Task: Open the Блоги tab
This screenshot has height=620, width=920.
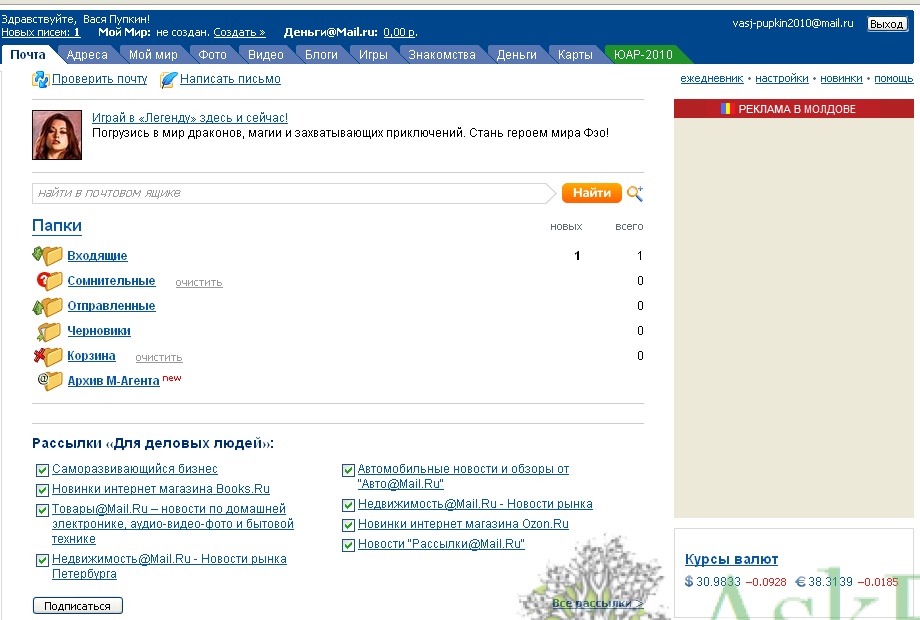Action: [x=321, y=55]
